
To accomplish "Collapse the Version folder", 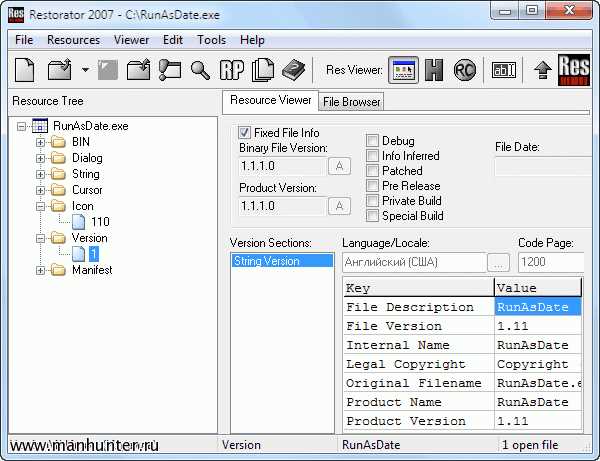I will 40,238.
